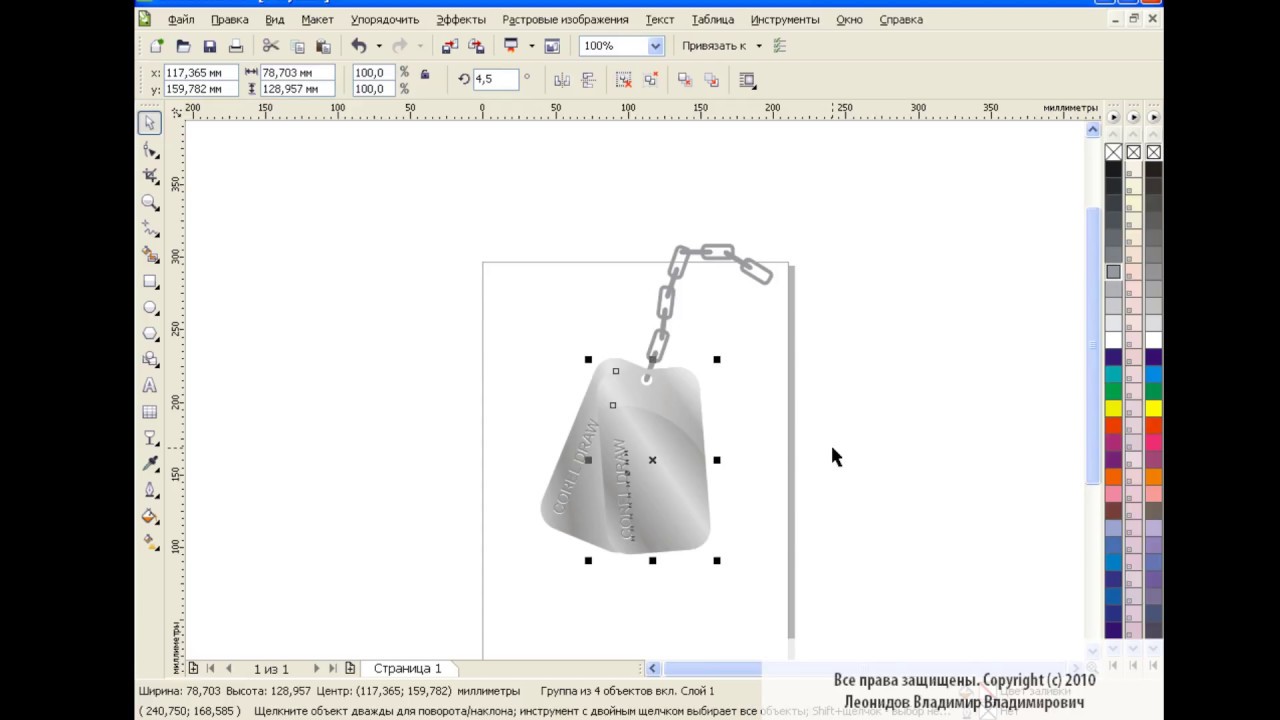Open the welcome screen icon

click(x=552, y=46)
